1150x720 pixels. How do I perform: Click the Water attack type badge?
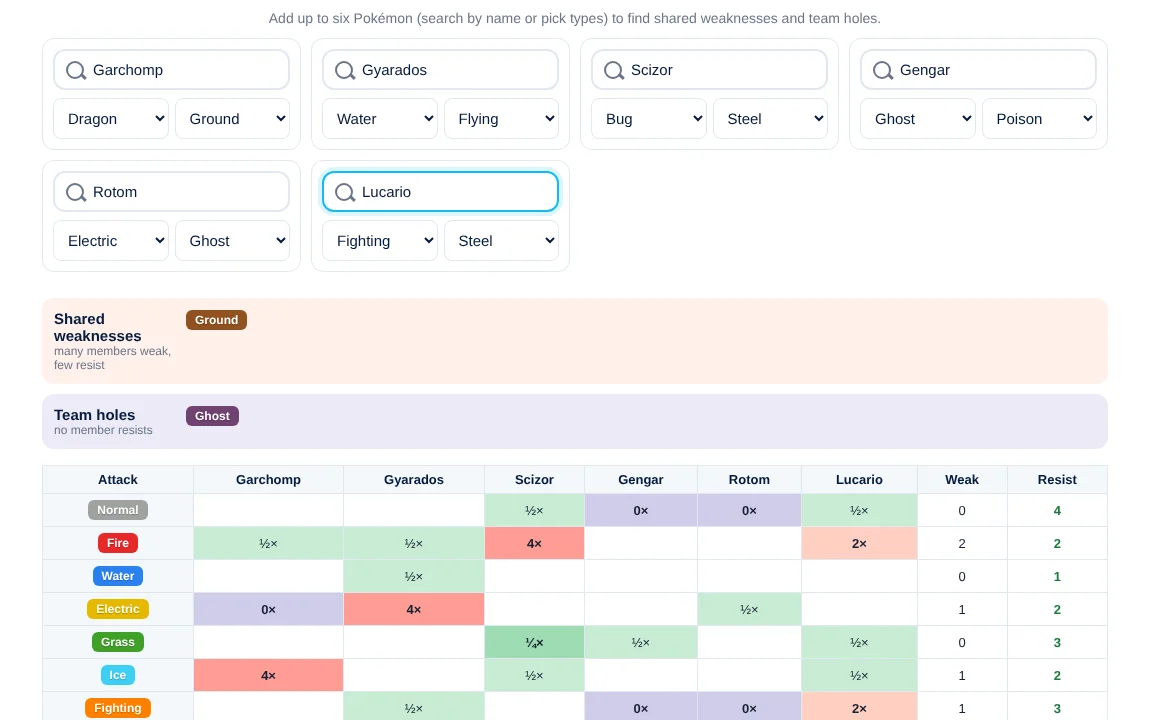point(118,576)
